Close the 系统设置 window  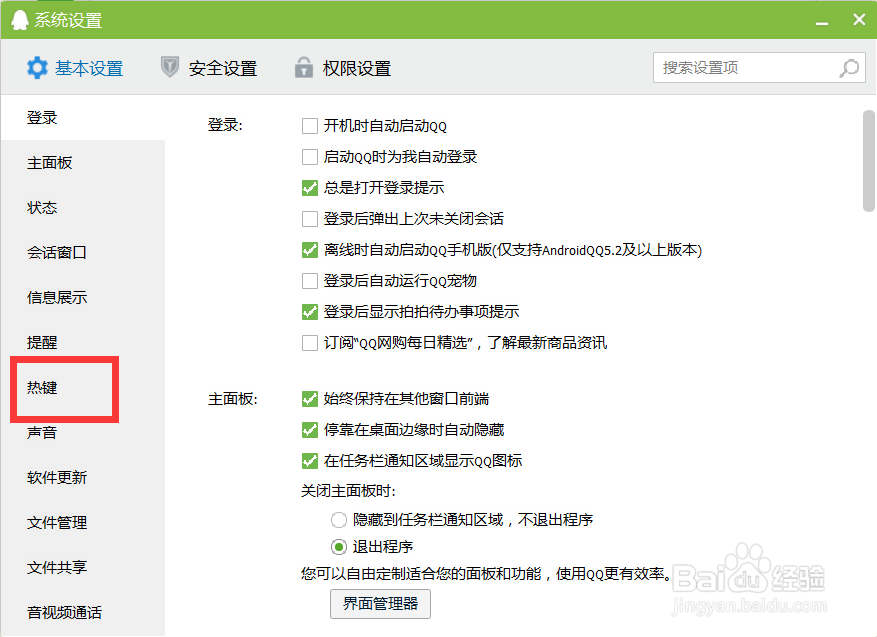pyautogui.click(x=859, y=20)
